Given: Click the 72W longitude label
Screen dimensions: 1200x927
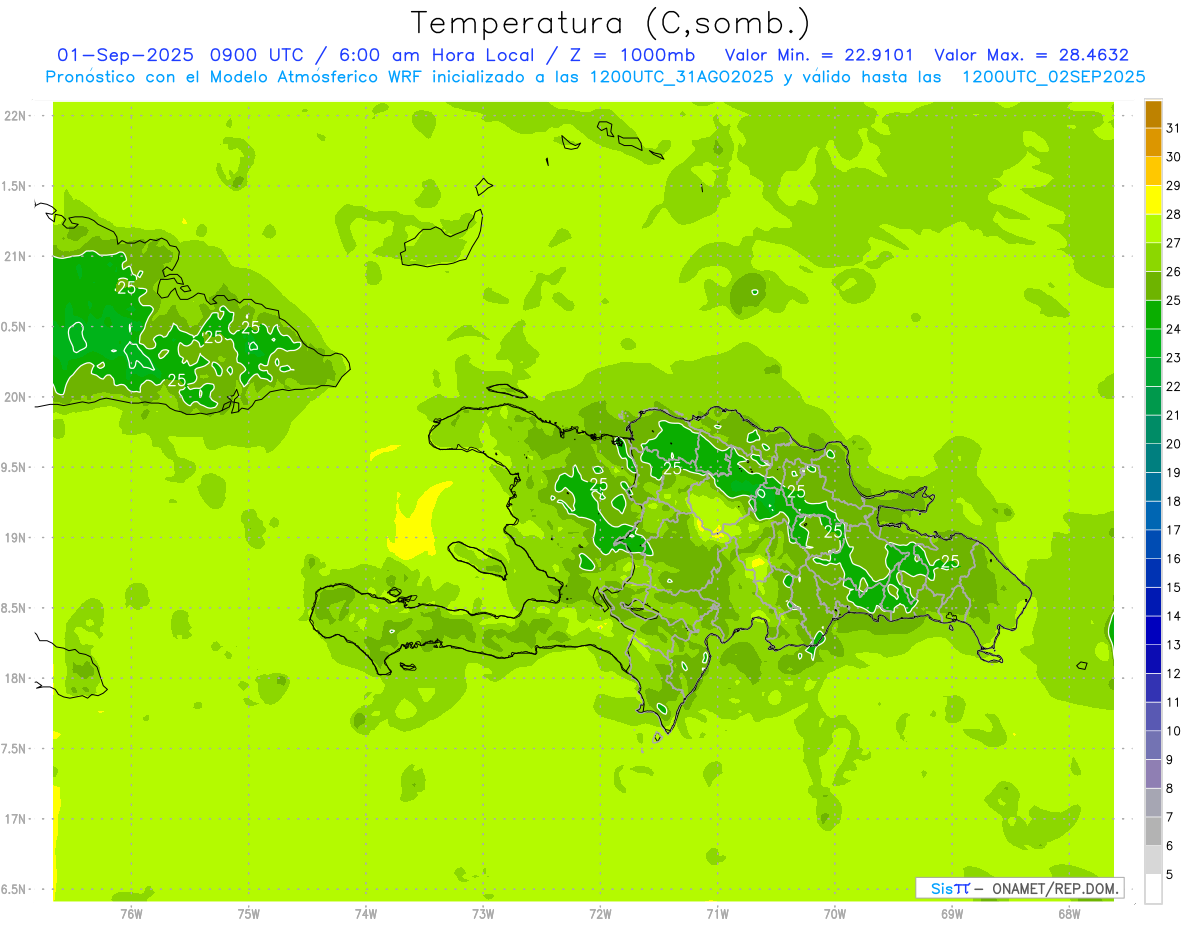Looking at the screenshot, I should [600, 914].
